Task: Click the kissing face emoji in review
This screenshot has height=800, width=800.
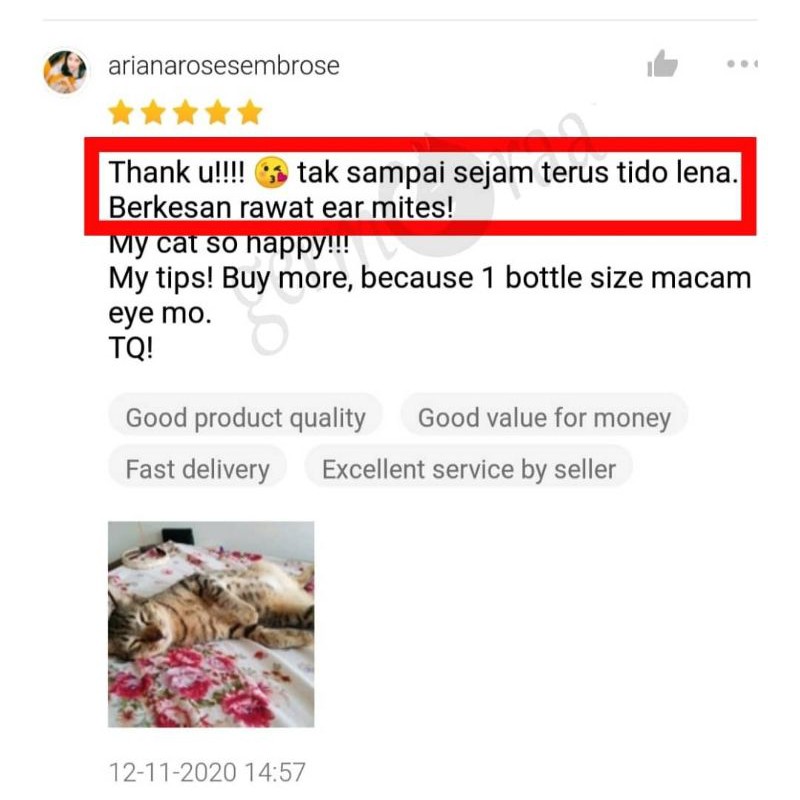Action: (x=271, y=172)
